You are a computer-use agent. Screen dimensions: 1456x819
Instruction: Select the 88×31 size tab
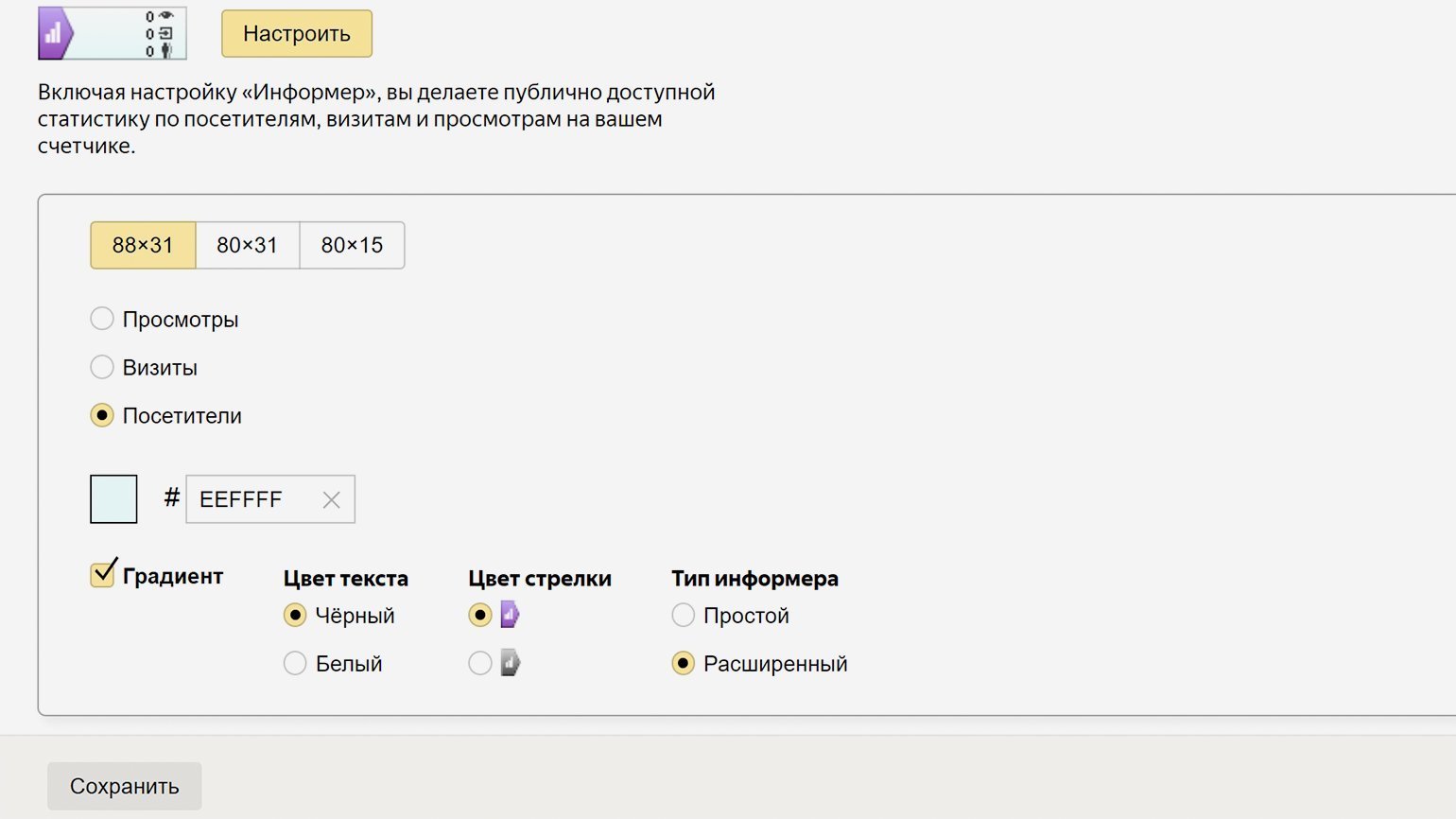pyautogui.click(x=143, y=246)
